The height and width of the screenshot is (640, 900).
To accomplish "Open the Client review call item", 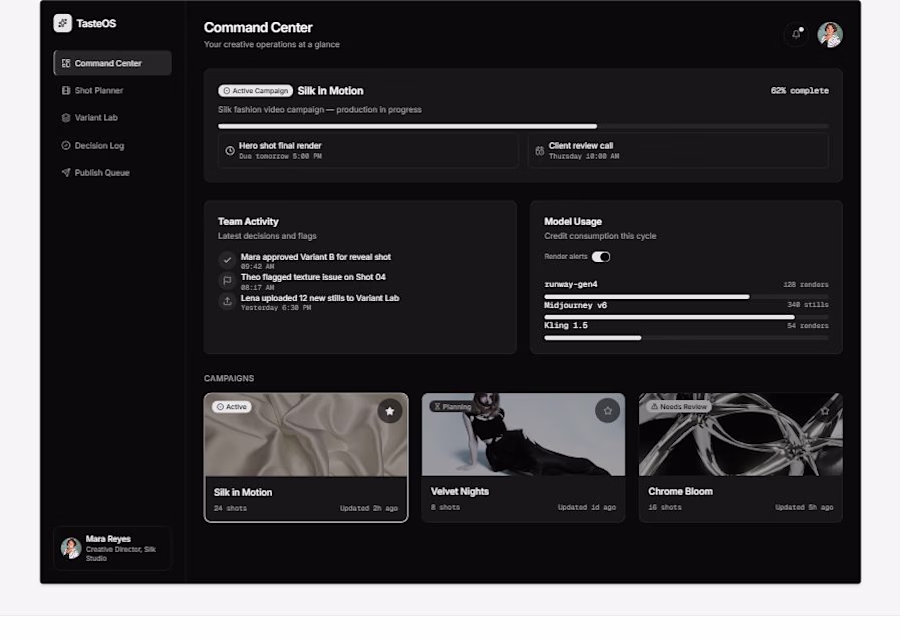I will [x=678, y=150].
